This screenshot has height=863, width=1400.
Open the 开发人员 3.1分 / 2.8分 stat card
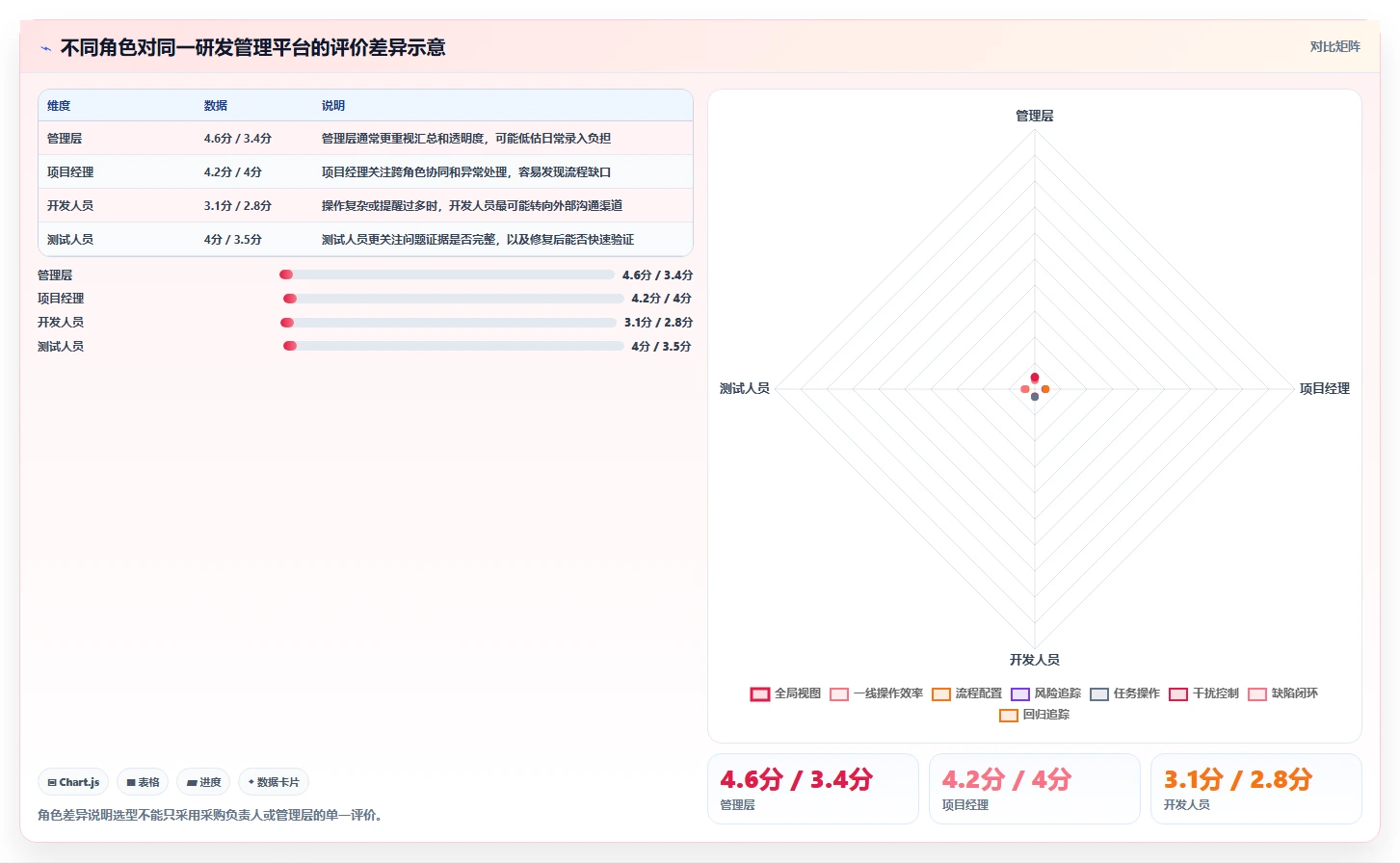(1256, 789)
